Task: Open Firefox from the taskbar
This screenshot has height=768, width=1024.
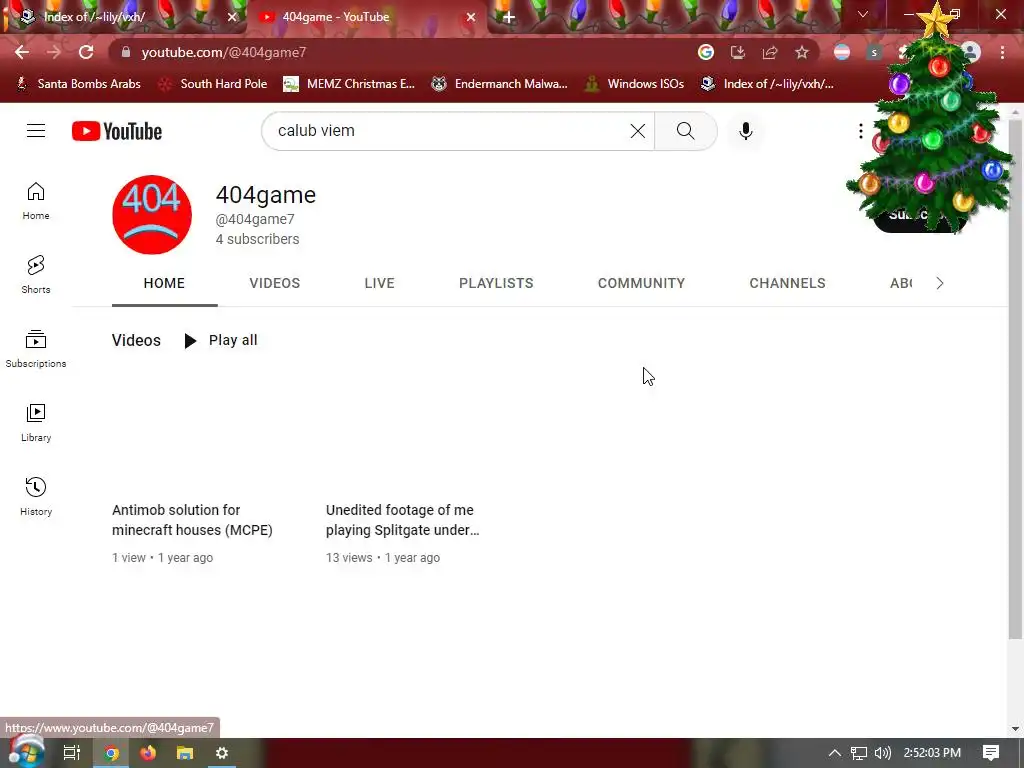Action: point(148,753)
